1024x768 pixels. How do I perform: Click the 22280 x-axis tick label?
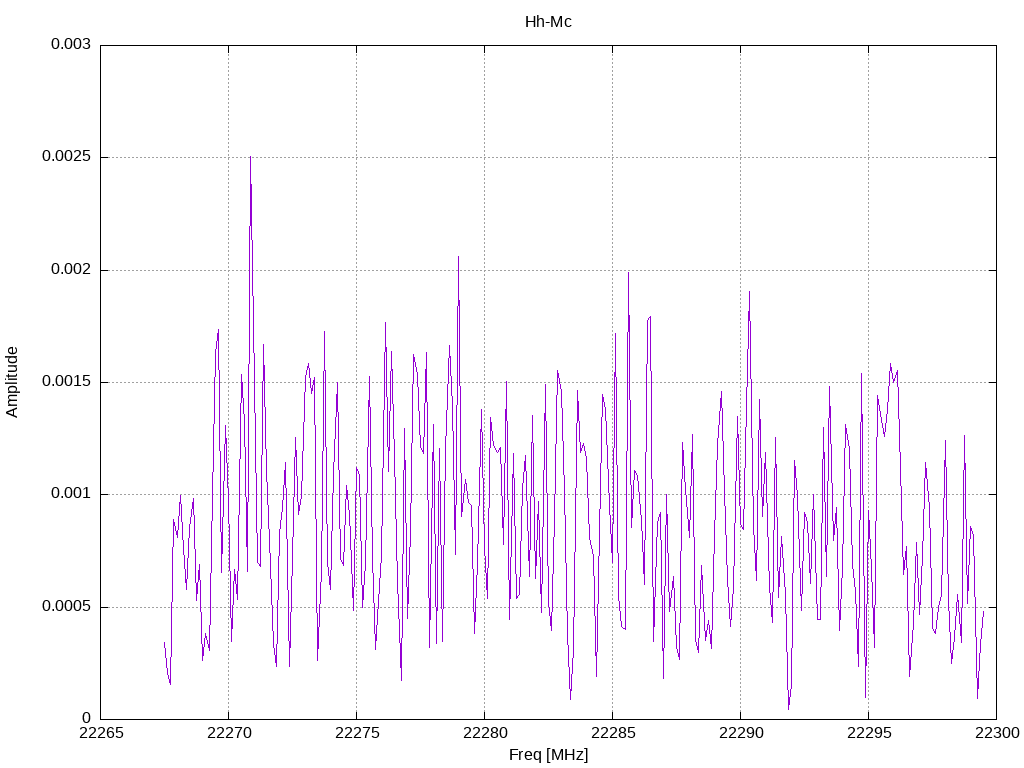coord(485,733)
